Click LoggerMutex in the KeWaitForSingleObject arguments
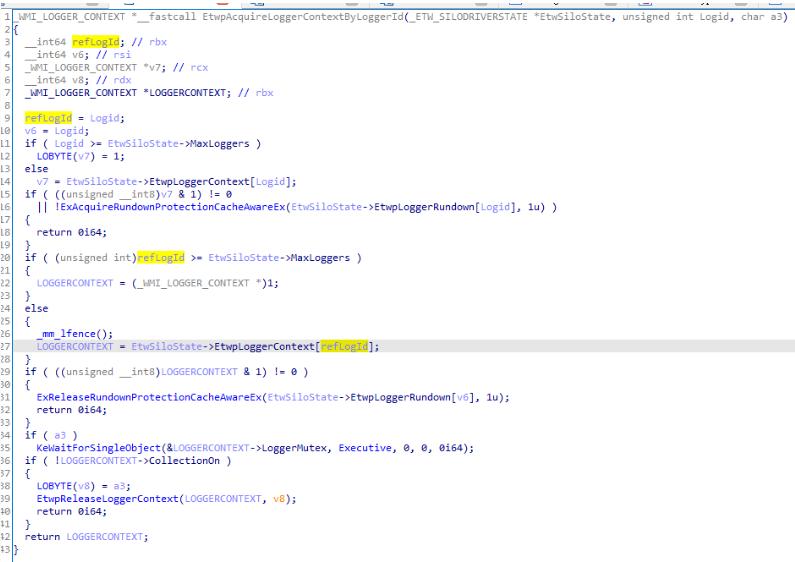Screen dimensions: 795x562 pos(294,447)
